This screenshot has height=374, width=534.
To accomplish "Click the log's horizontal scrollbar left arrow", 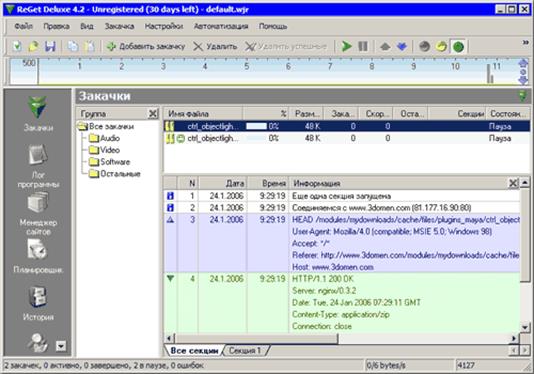I will tap(169, 338).
